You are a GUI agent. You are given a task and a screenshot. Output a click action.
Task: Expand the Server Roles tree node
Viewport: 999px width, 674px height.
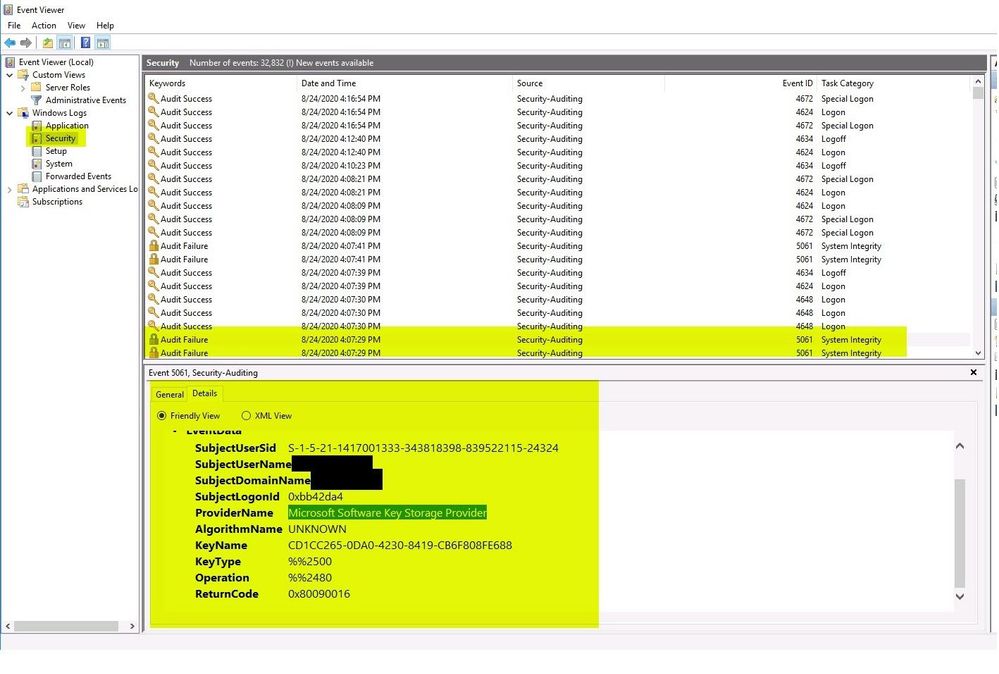click(x=22, y=87)
